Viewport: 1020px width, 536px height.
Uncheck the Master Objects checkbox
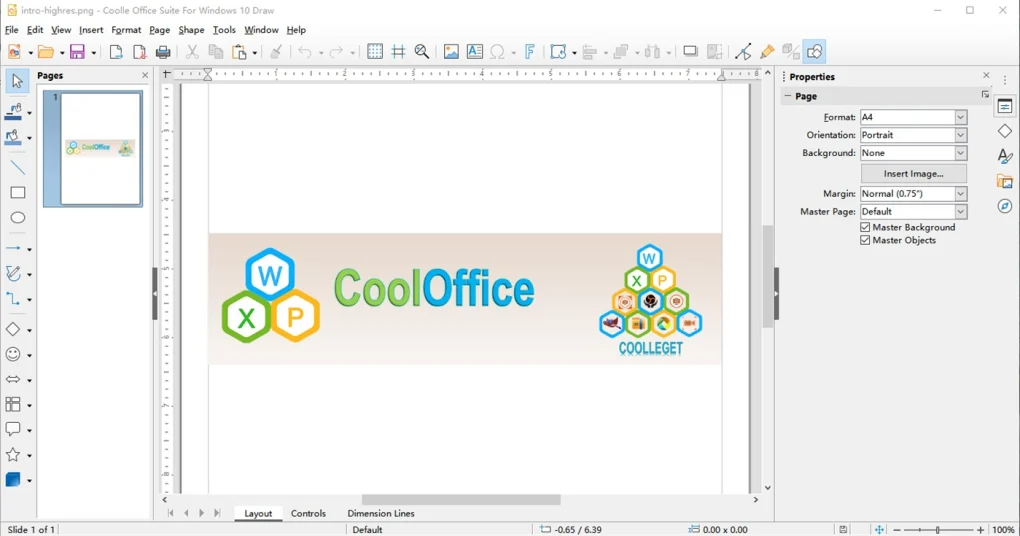click(866, 240)
